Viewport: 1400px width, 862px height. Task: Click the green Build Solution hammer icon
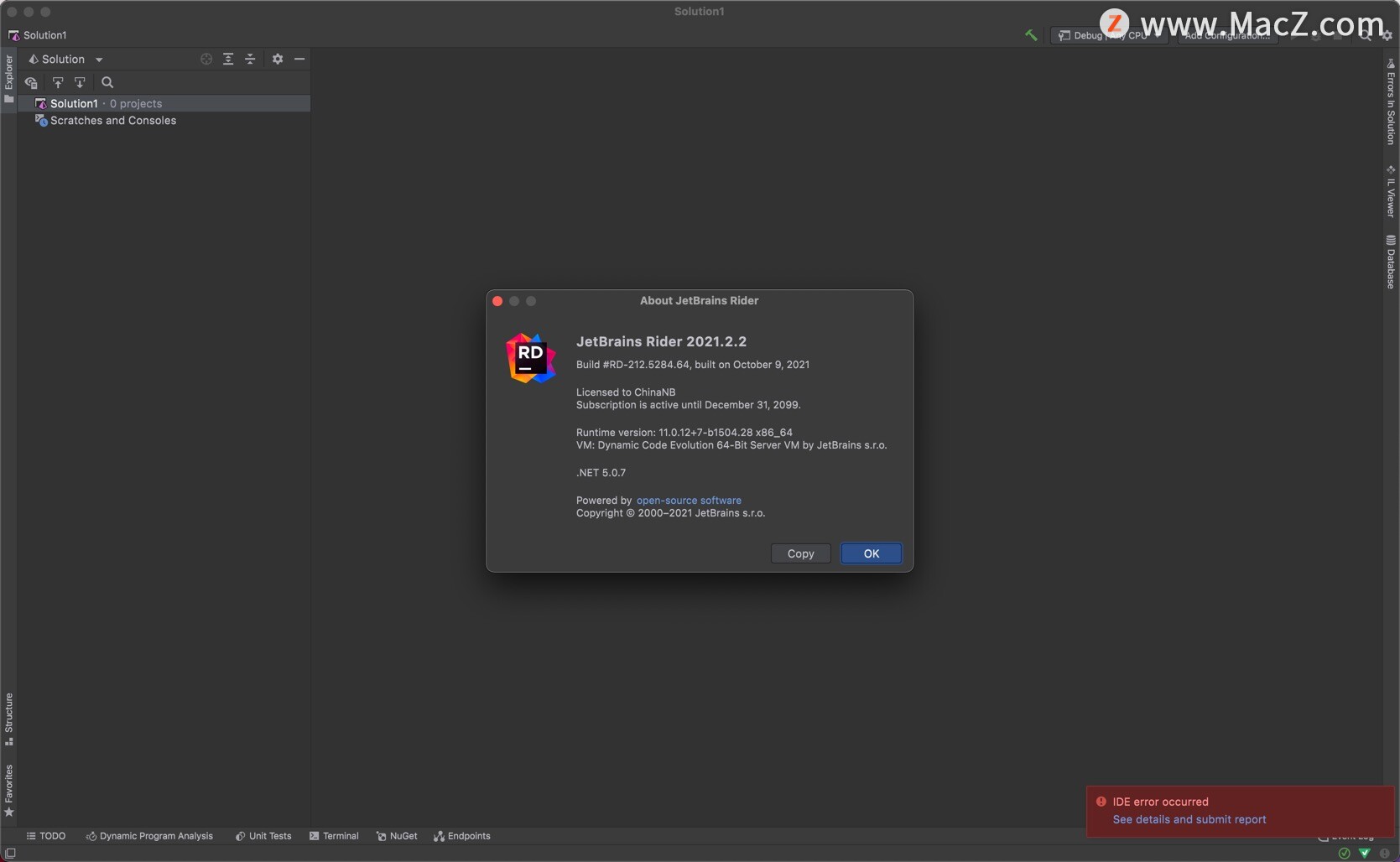tap(1031, 35)
